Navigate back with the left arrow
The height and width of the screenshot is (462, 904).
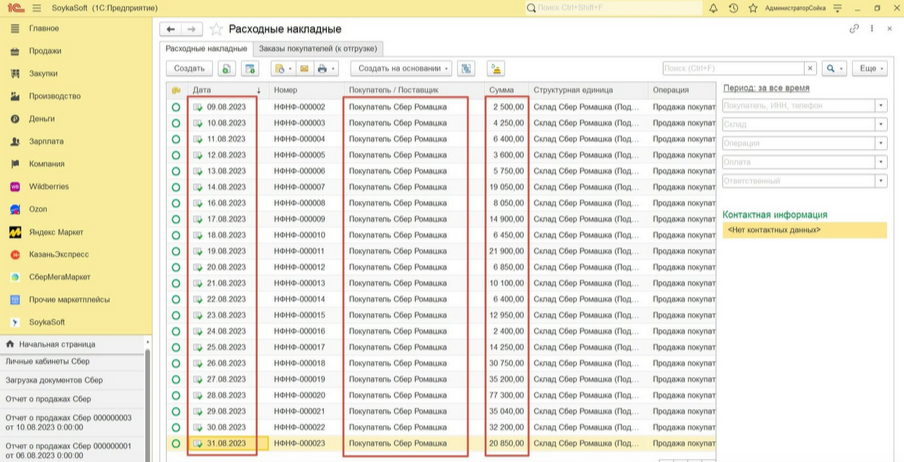coord(171,30)
